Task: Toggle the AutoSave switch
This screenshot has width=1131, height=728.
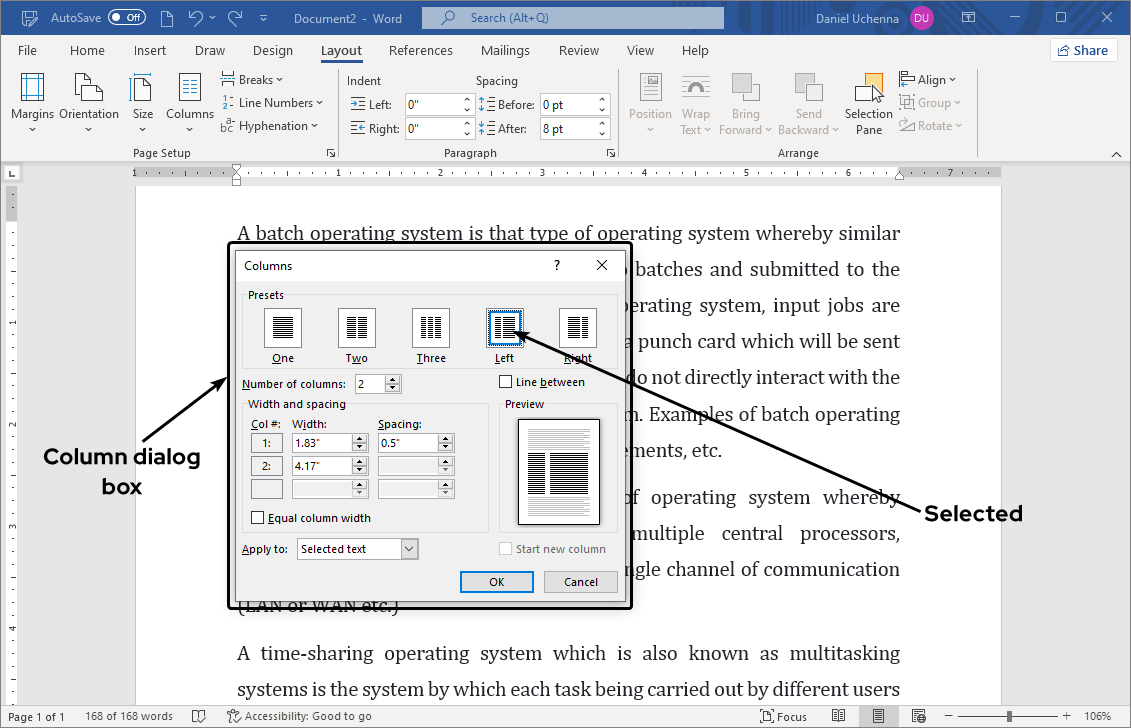Action: click(126, 18)
